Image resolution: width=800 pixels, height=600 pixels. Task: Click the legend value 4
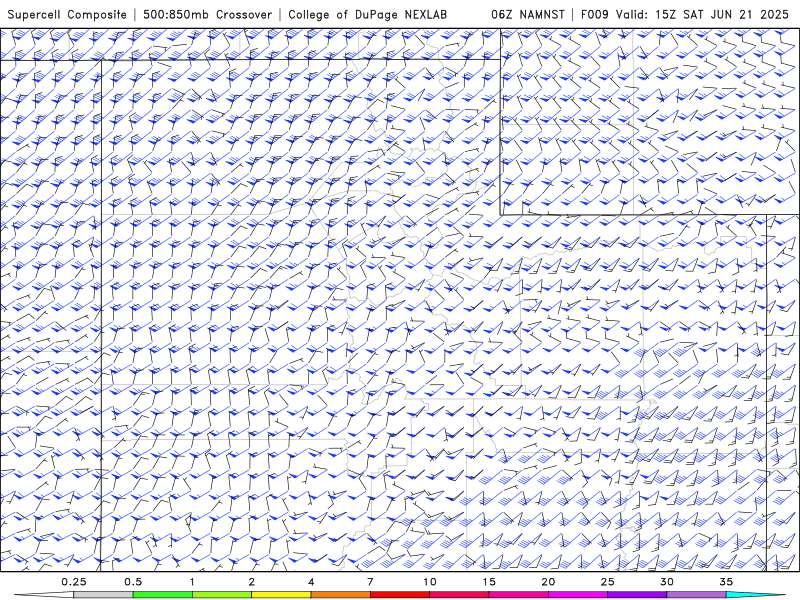click(x=311, y=582)
